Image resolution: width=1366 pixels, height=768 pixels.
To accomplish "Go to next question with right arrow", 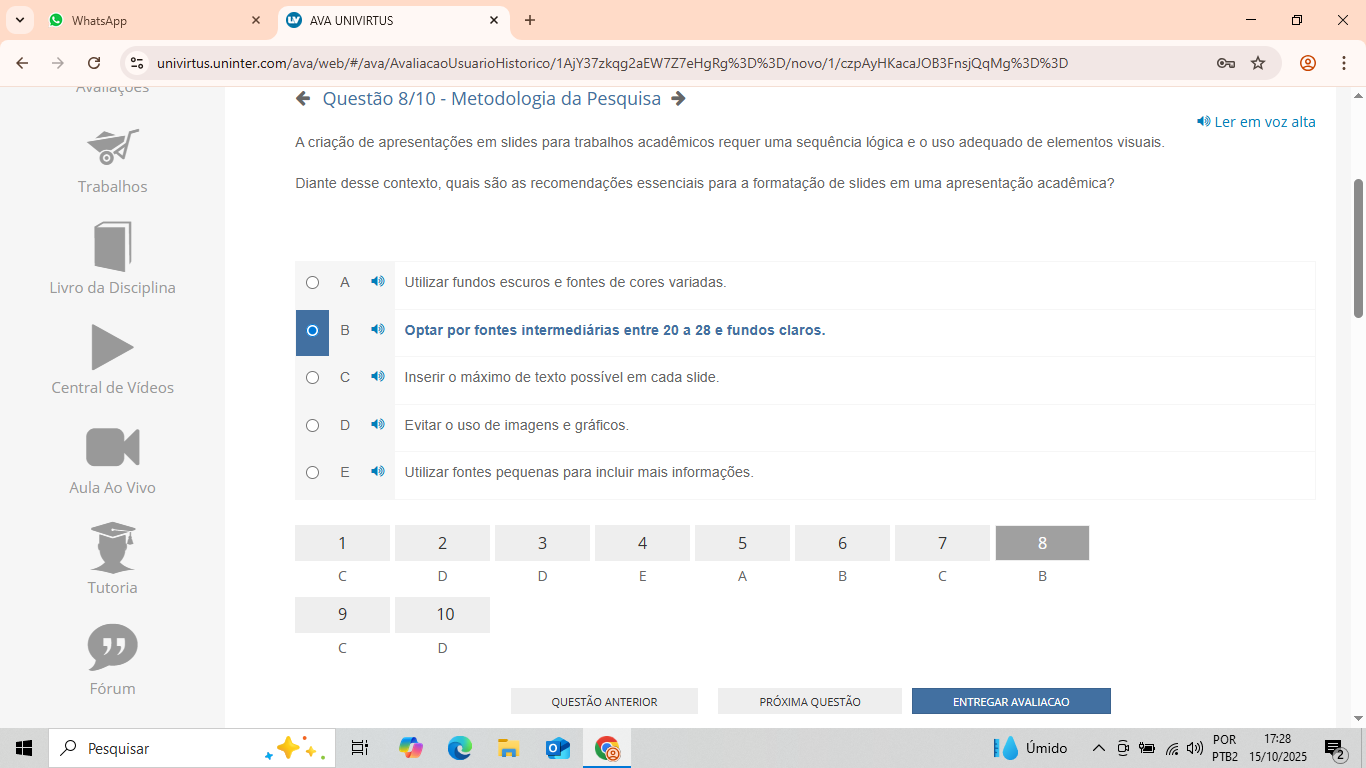I will pos(678,98).
